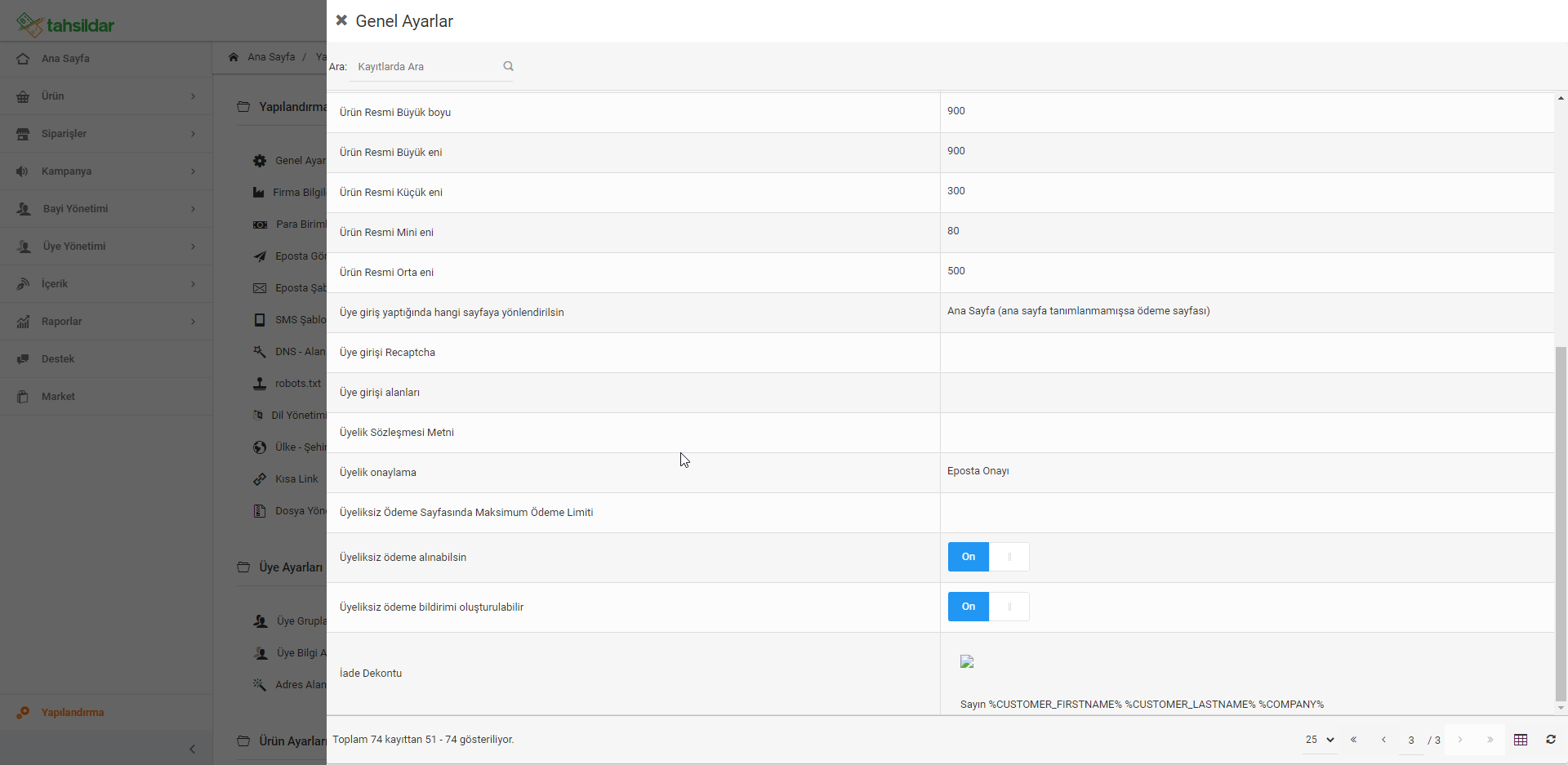Viewport: 1568px width, 765px height.
Task: Expand the Bayi Yönetimi chevron
Action: coord(193,209)
